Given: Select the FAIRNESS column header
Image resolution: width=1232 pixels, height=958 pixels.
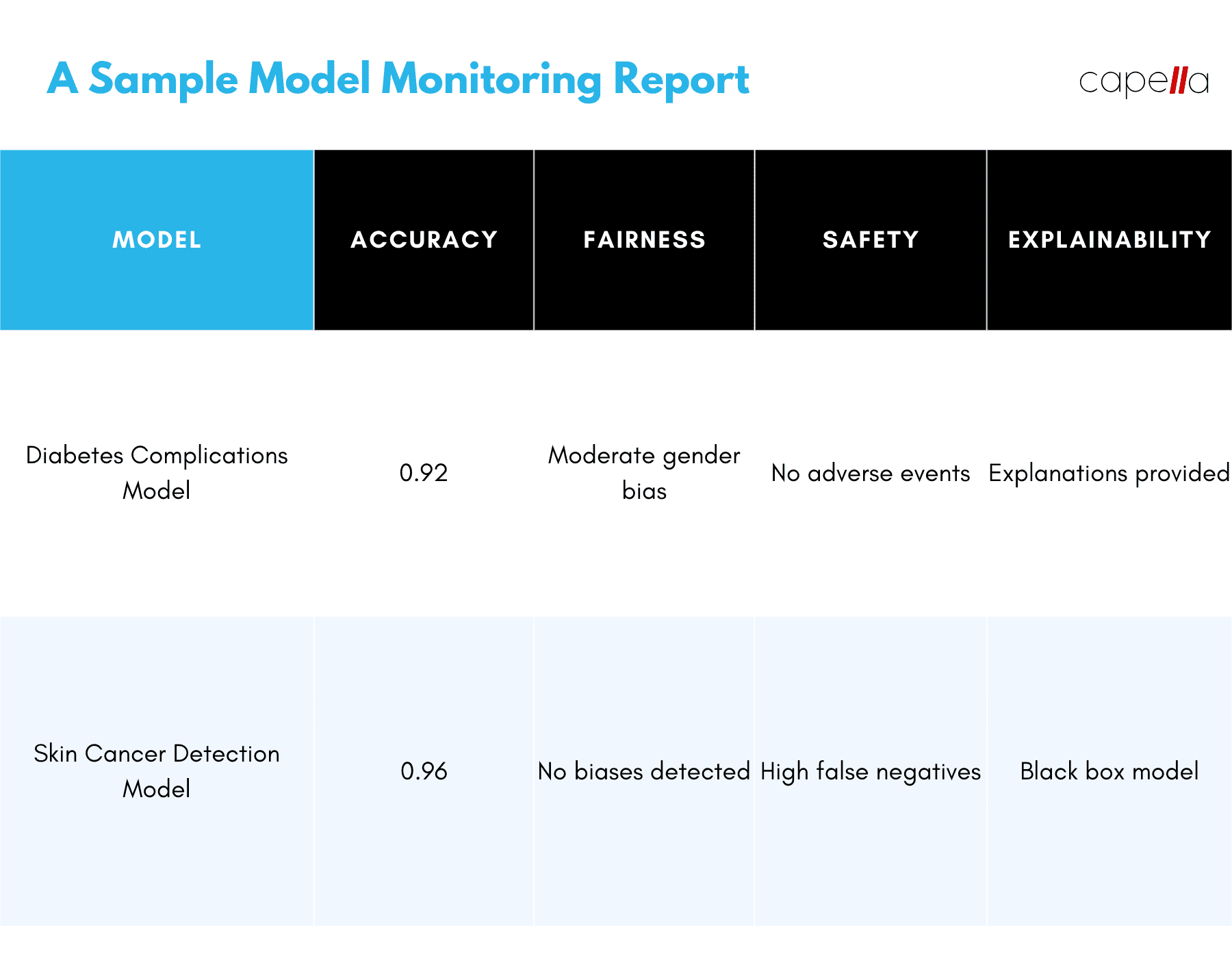Looking at the screenshot, I should pos(644,239).
